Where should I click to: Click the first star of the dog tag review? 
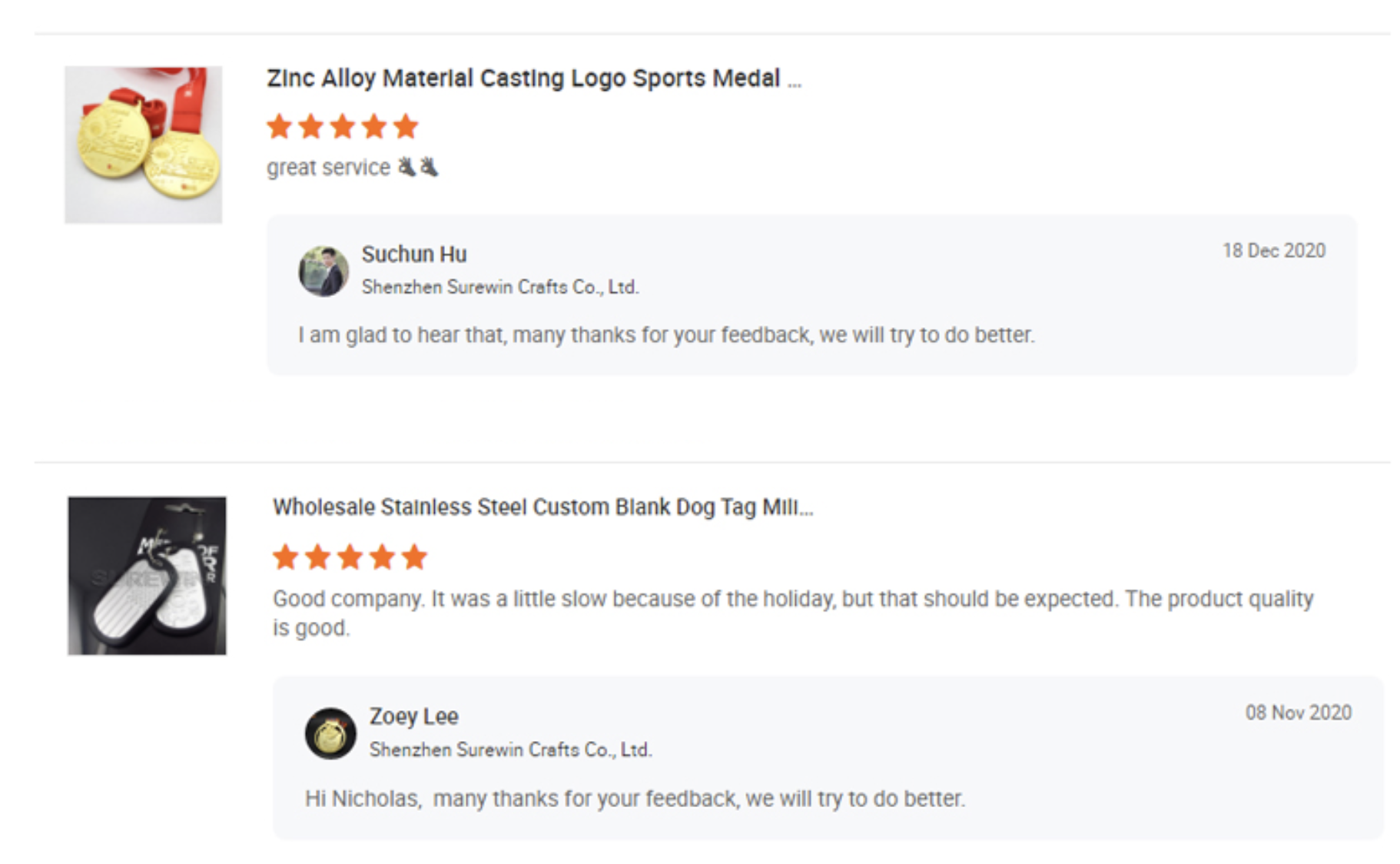286,557
